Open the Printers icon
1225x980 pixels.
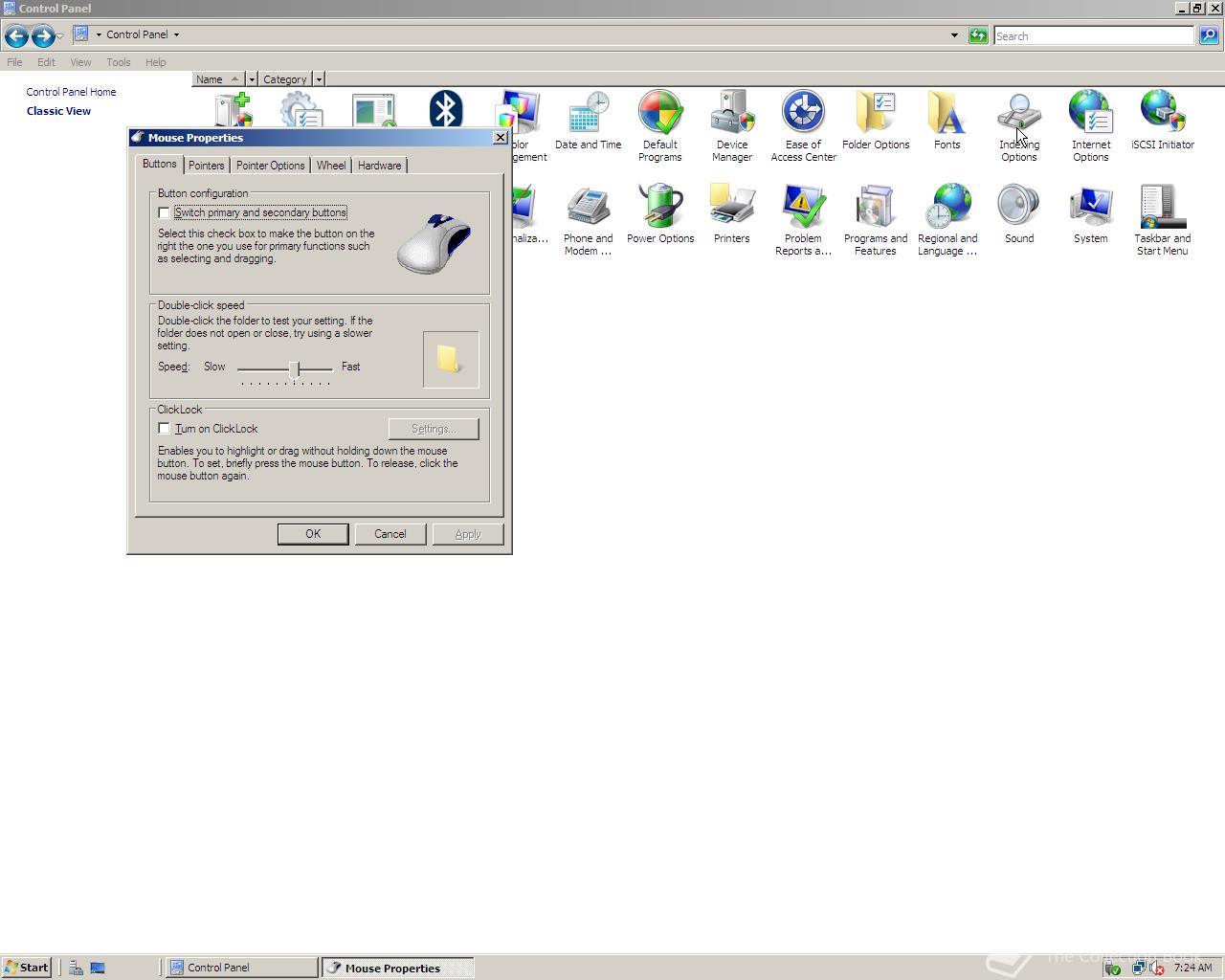point(732,215)
